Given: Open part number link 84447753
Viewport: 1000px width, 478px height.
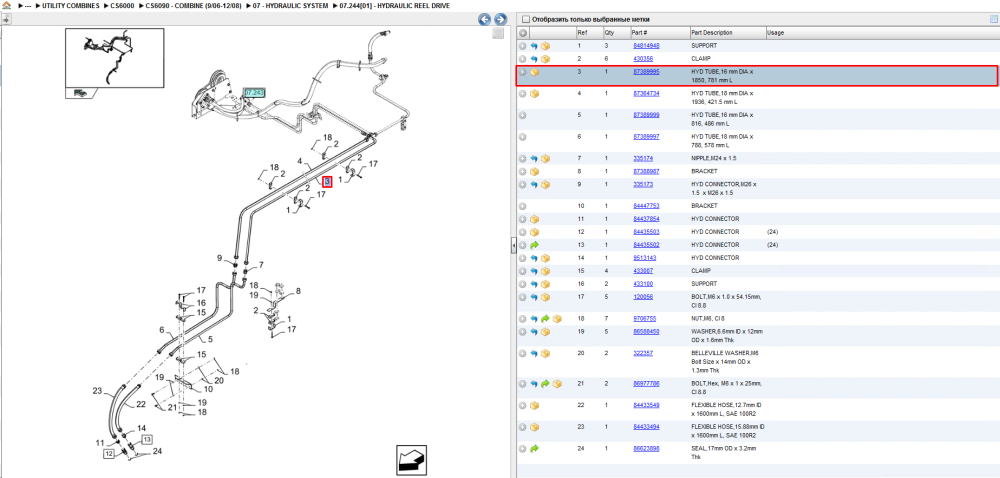Looking at the screenshot, I should [x=646, y=206].
